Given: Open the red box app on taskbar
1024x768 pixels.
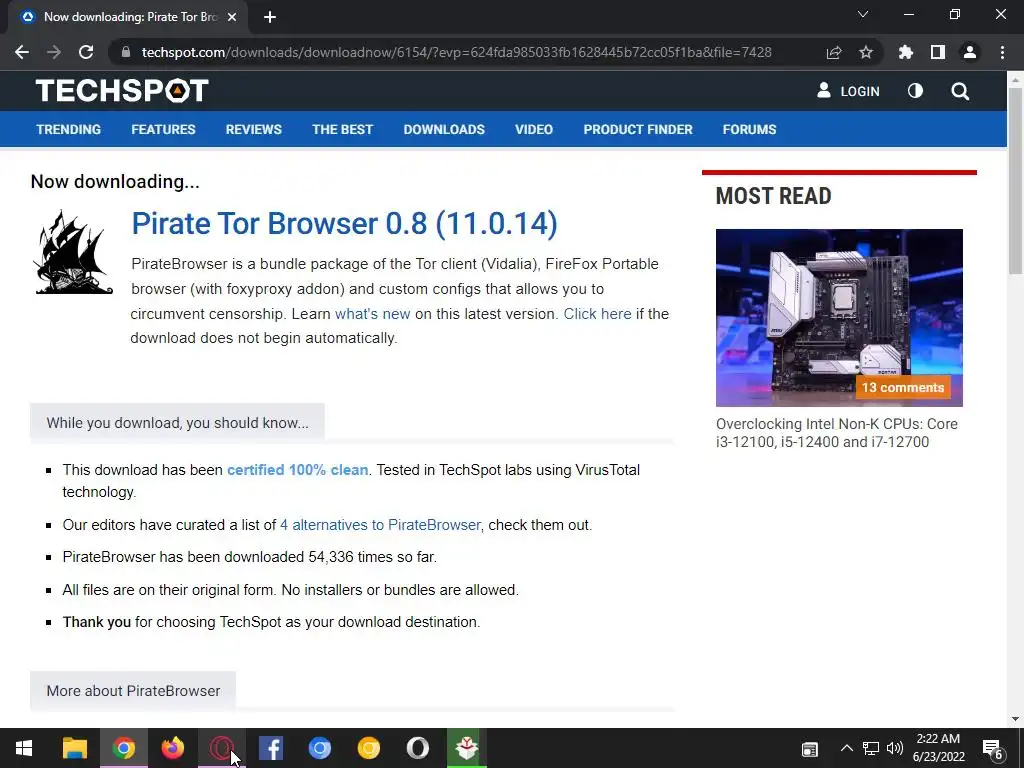Looking at the screenshot, I should tap(466, 748).
